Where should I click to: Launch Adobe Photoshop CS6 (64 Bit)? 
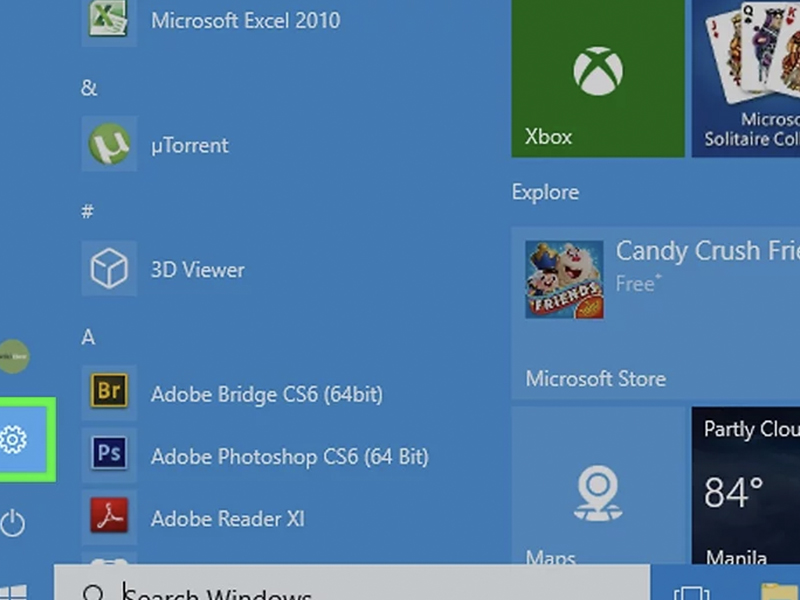(288, 457)
